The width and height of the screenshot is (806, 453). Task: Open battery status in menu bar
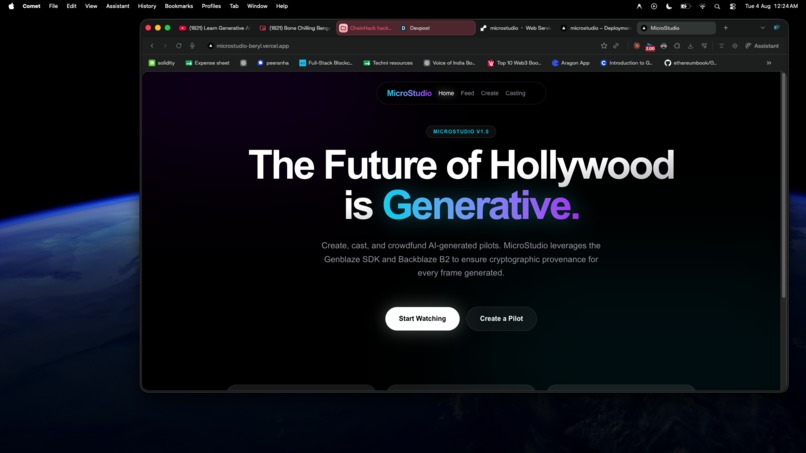pos(685,6)
